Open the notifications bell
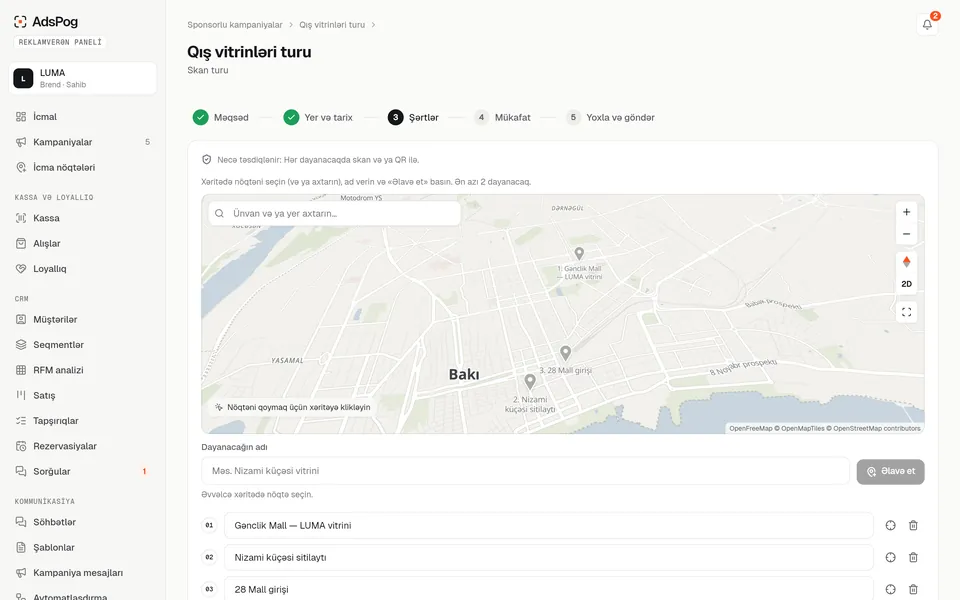This screenshot has width=960, height=600. pyautogui.click(x=927, y=24)
